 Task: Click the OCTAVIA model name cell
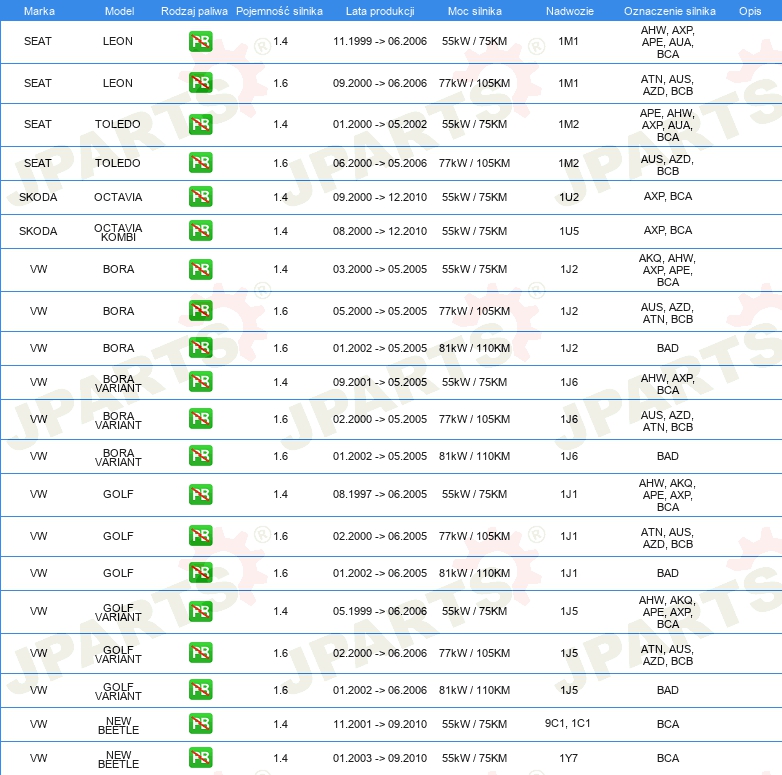tap(118, 197)
